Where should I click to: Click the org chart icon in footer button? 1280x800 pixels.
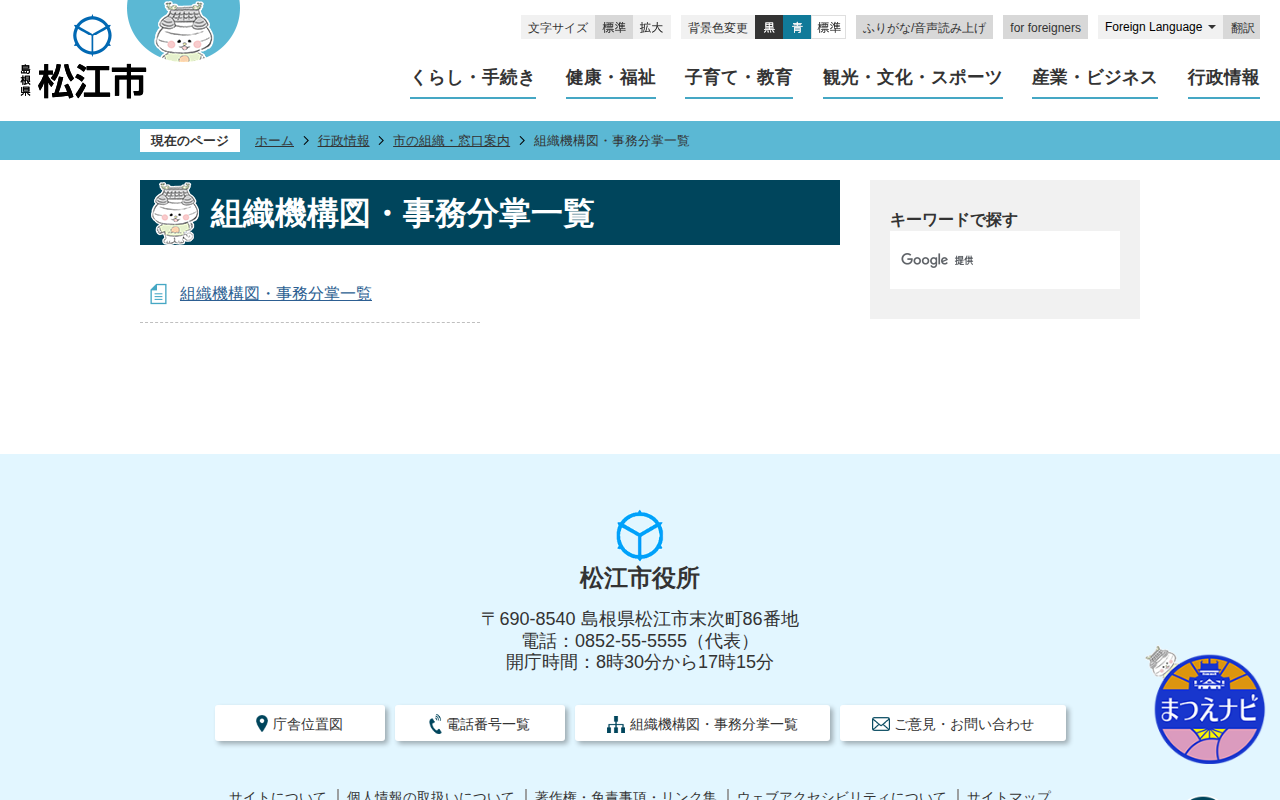[x=616, y=724]
